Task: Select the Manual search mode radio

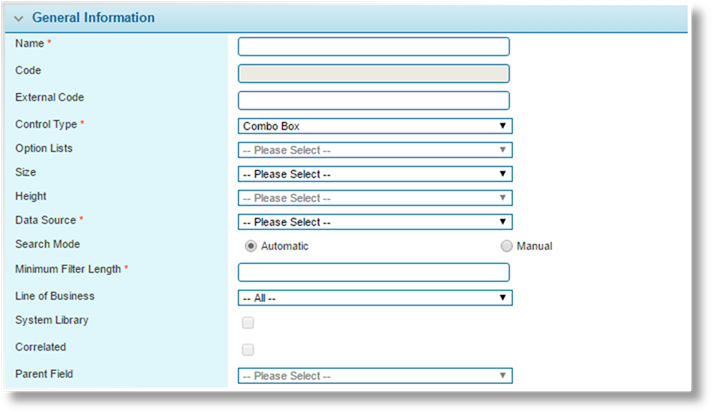Action: tap(506, 246)
